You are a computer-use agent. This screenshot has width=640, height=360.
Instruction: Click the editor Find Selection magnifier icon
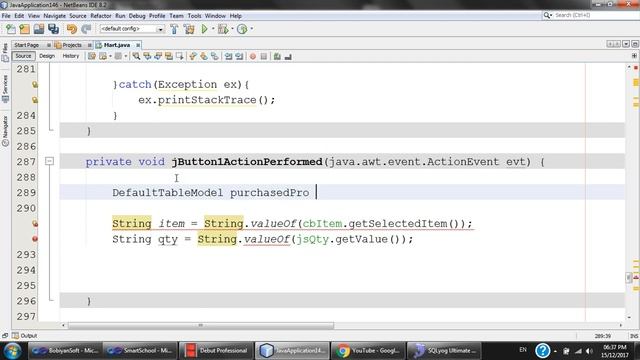136,56
